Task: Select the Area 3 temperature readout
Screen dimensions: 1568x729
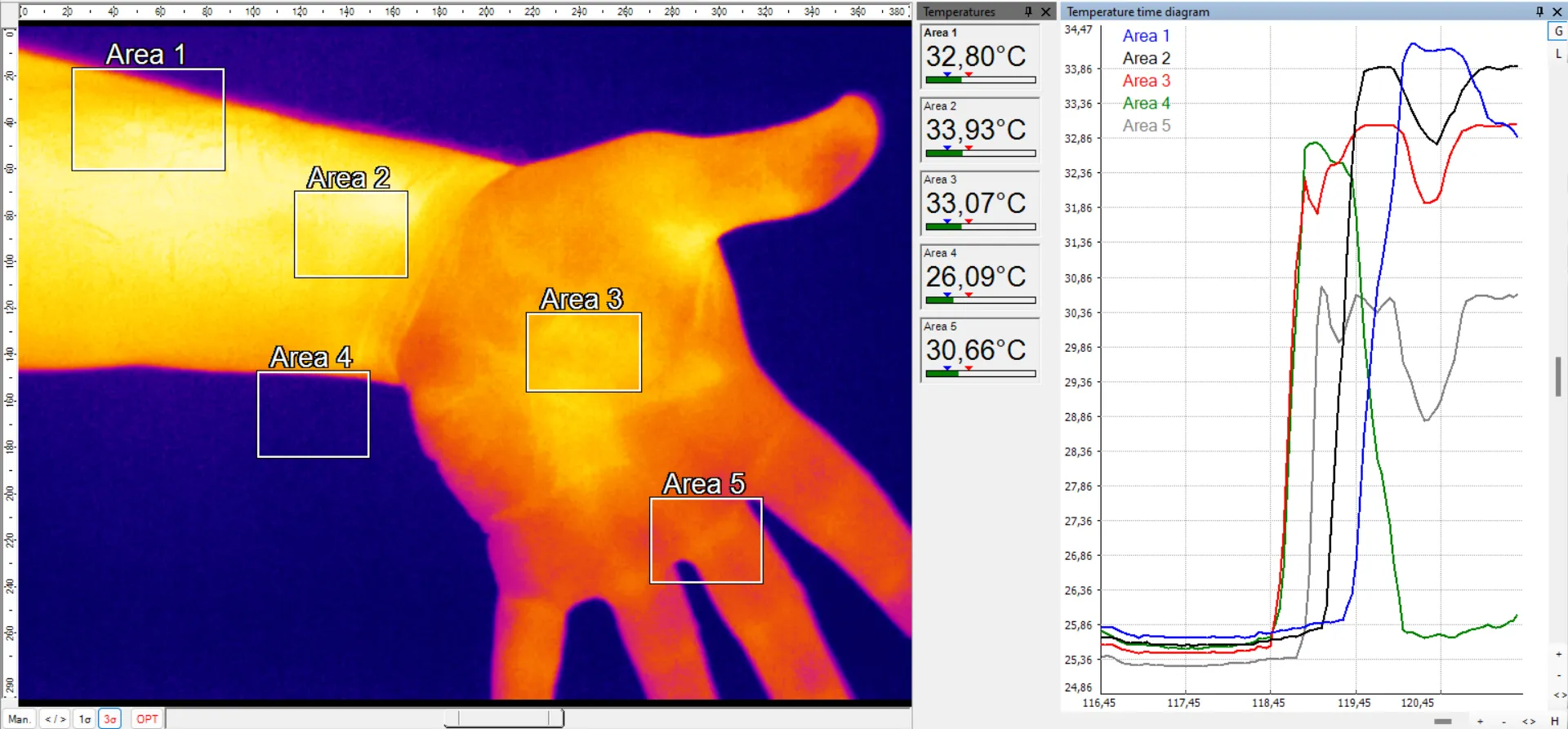Action: (x=979, y=202)
